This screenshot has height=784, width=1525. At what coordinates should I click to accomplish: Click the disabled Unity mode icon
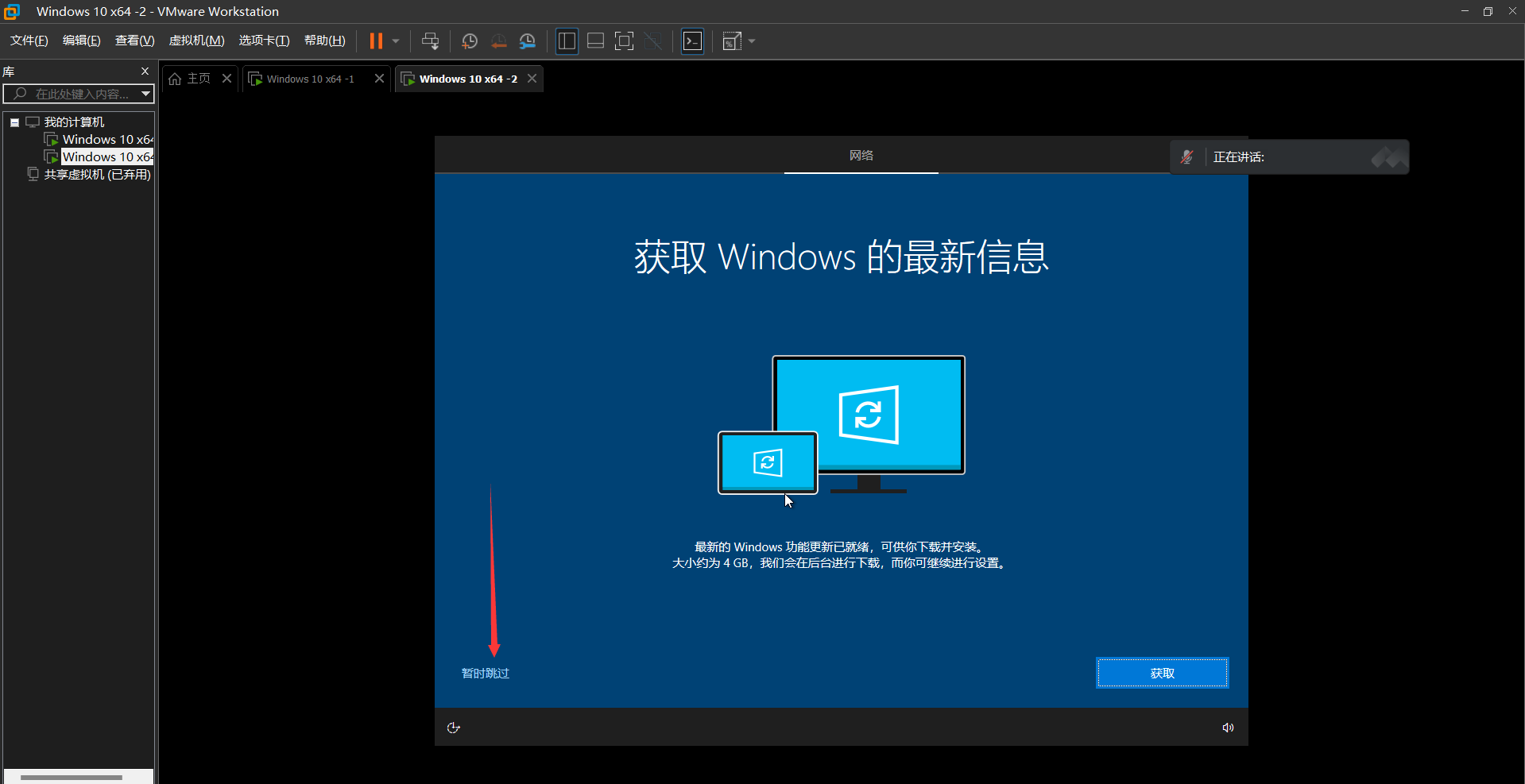[653, 41]
